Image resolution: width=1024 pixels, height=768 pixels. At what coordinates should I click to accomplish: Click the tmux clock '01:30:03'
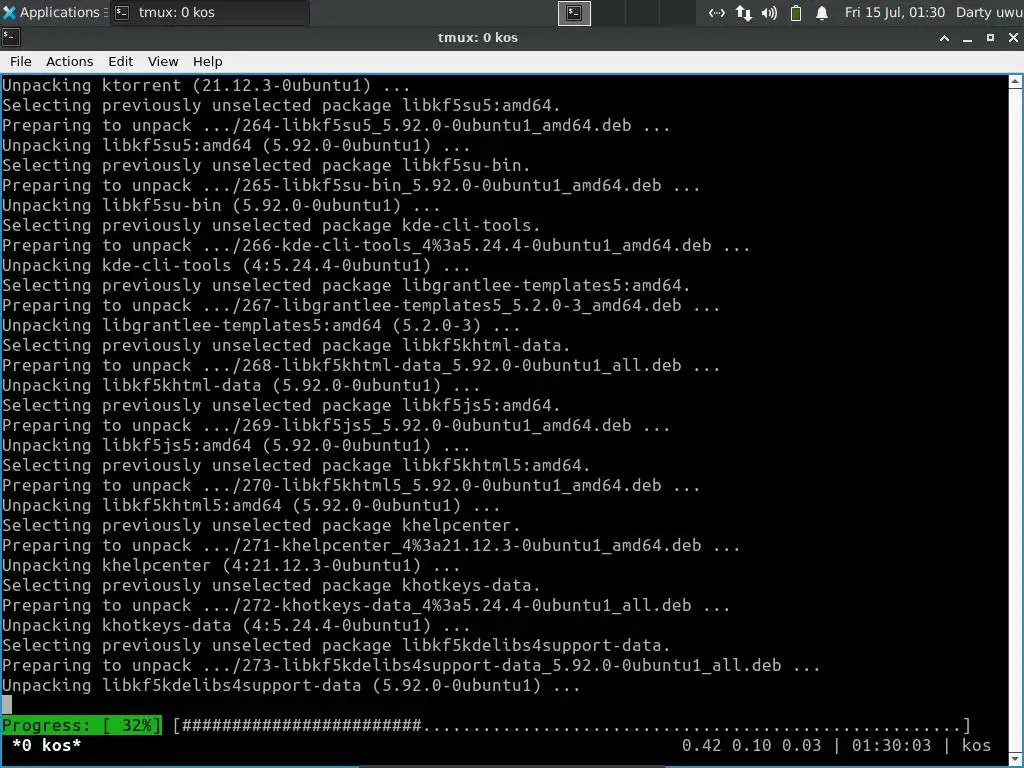pyautogui.click(x=891, y=745)
